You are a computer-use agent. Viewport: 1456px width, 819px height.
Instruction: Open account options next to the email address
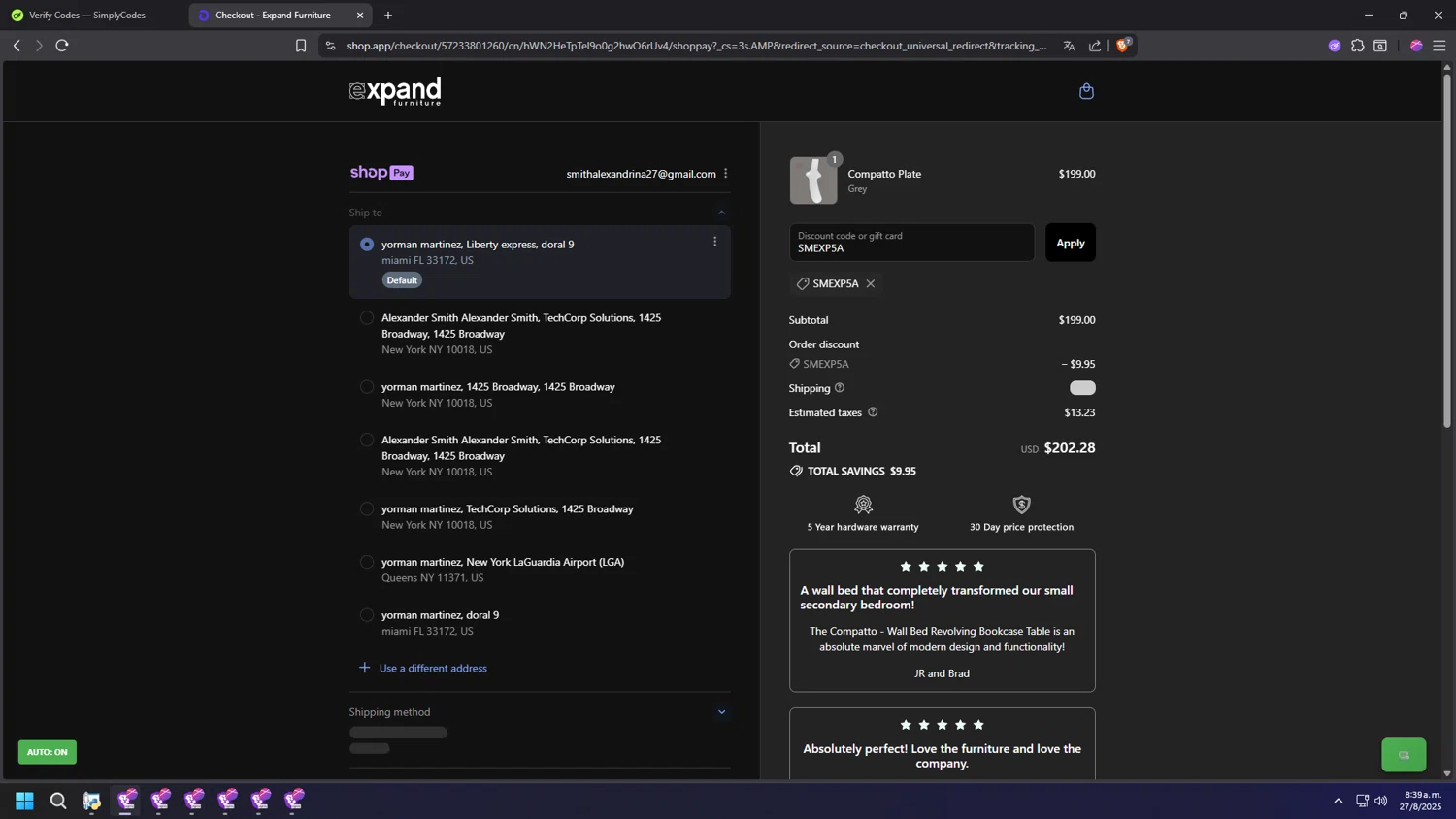(x=726, y=174)
